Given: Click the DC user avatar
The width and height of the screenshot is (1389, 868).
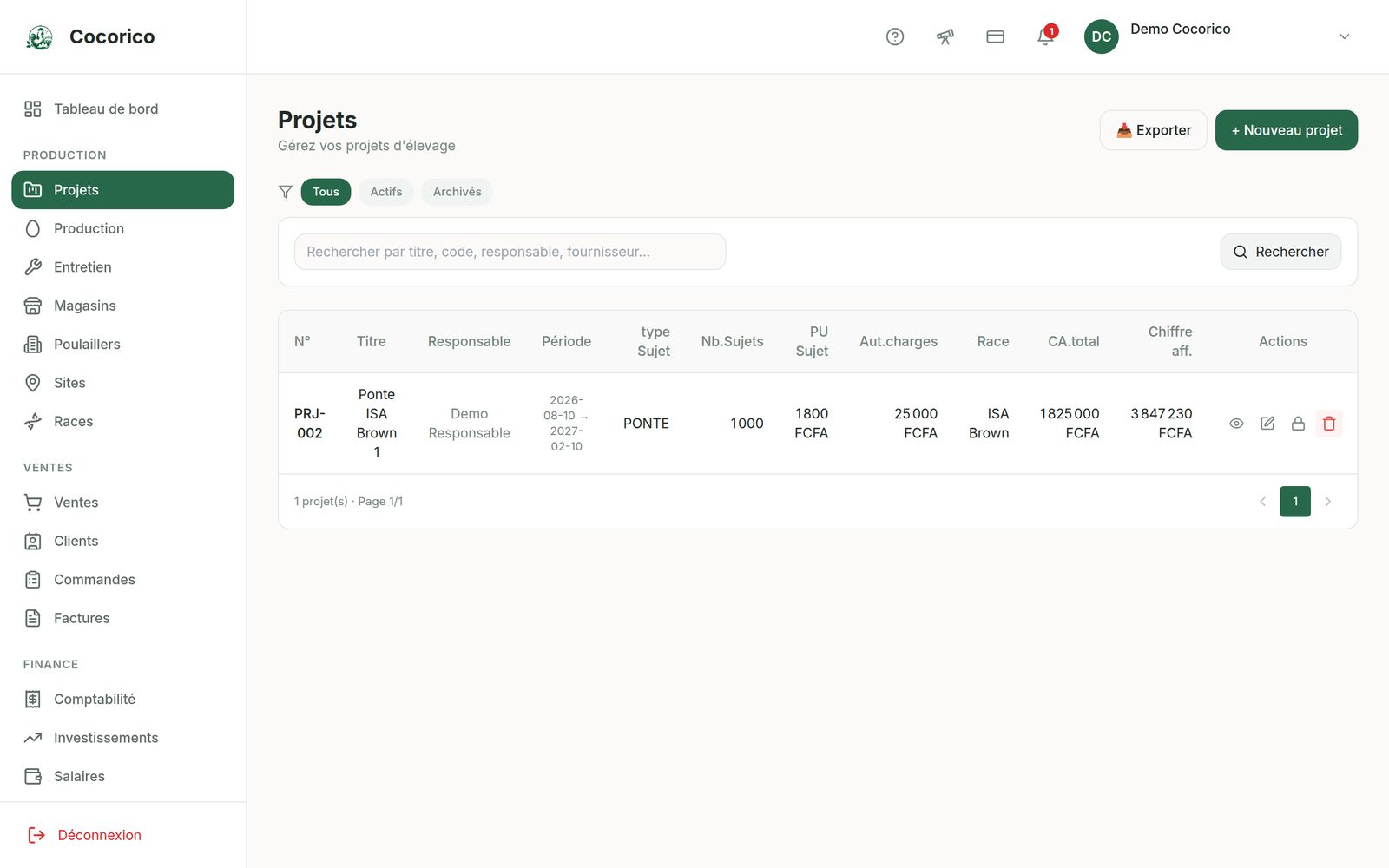Looking at the screenshot, I should [1101, 36].
